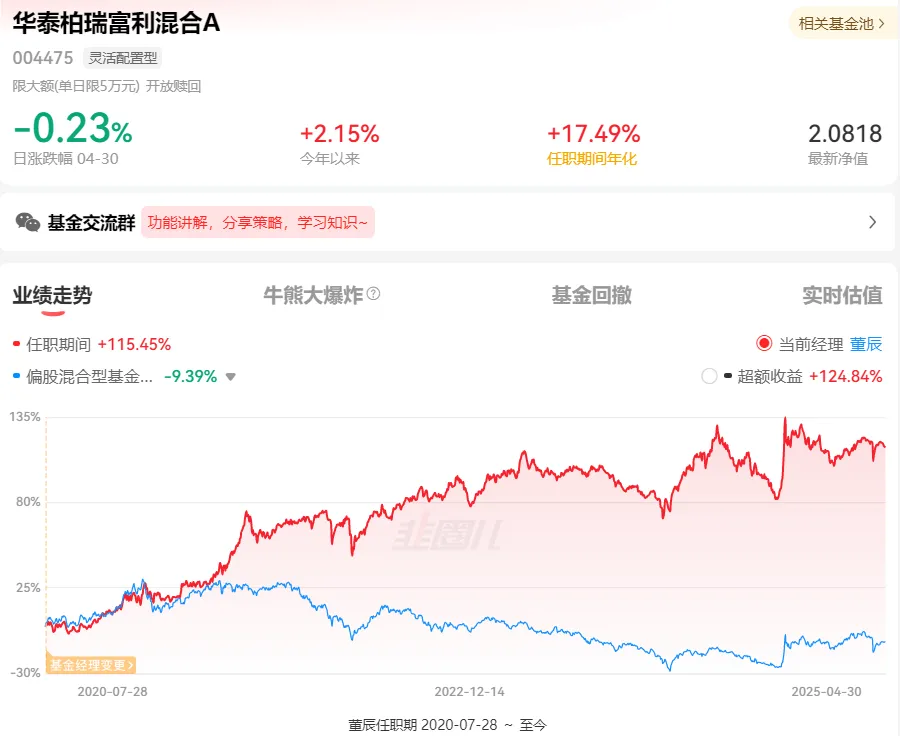900x736 pixels.
Task: Expand the 偏股混合型基金 benchmark dropdown arrow
Action: pos(230,377)
